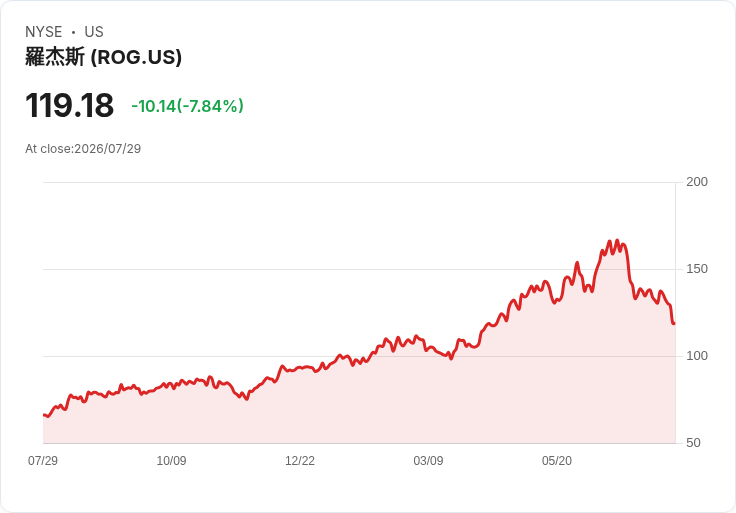Click the 119.18 current price

(69, 105)
